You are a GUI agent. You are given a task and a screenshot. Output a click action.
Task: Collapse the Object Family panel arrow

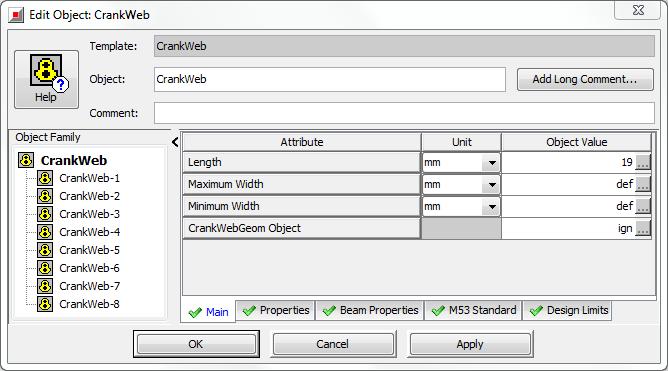point(175,142)
